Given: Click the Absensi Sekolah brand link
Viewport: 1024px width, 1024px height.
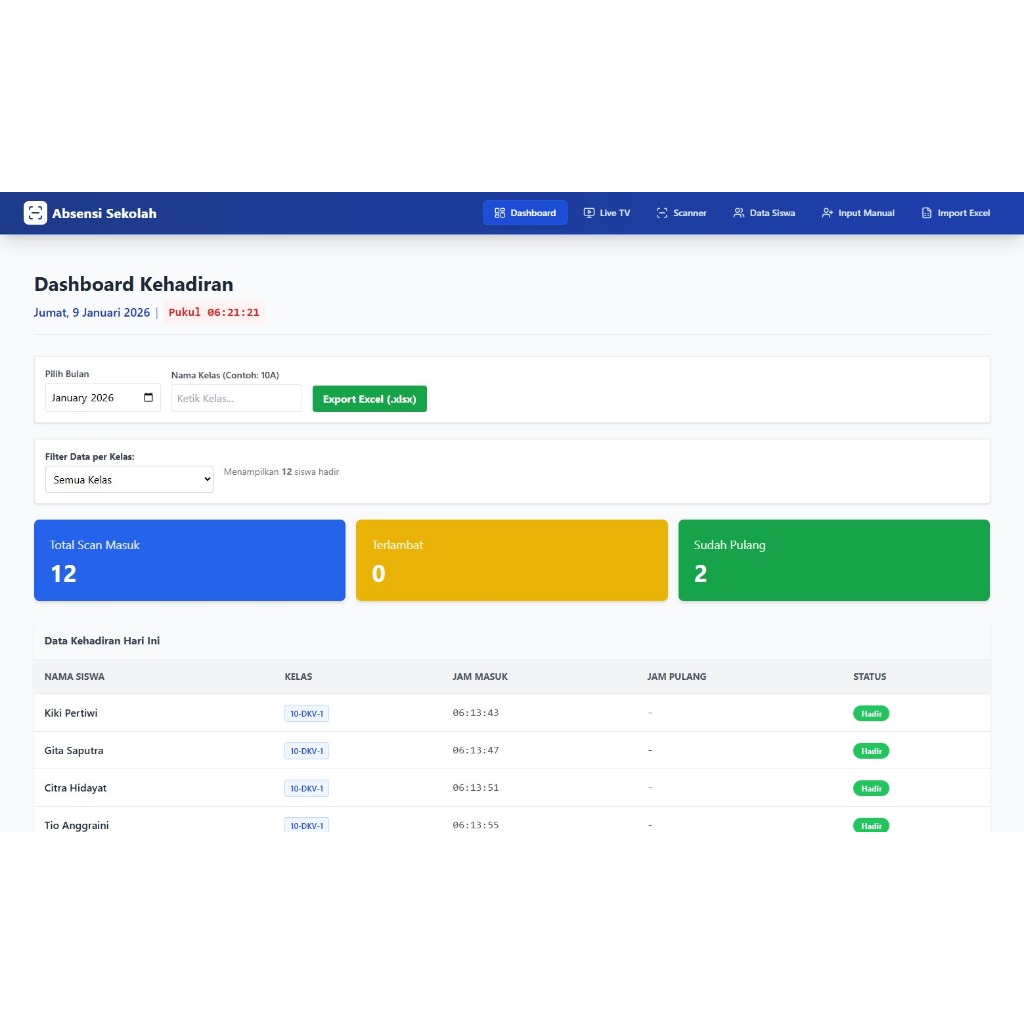Looking at the screenshot, I should [104, 213].
